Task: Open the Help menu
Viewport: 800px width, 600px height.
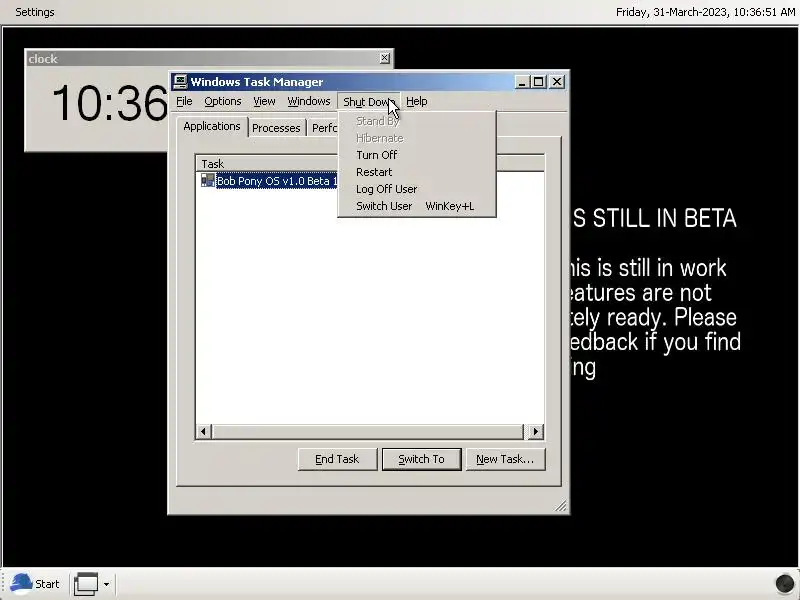Action: (x=416, y=101)
